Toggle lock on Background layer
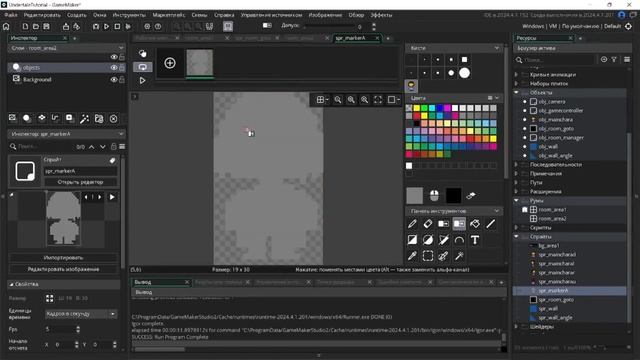 tap(122, 80)
